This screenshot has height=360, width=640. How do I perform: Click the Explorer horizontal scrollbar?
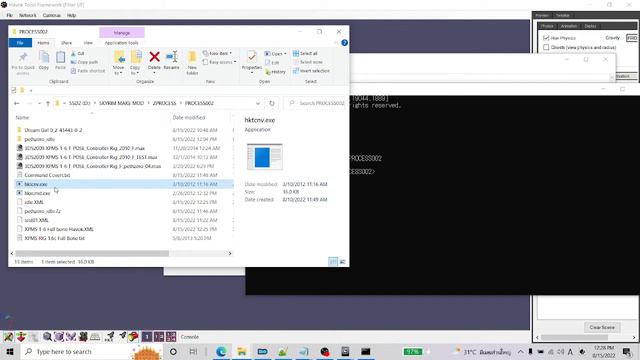pyautogui.click(x=92, y=253)
